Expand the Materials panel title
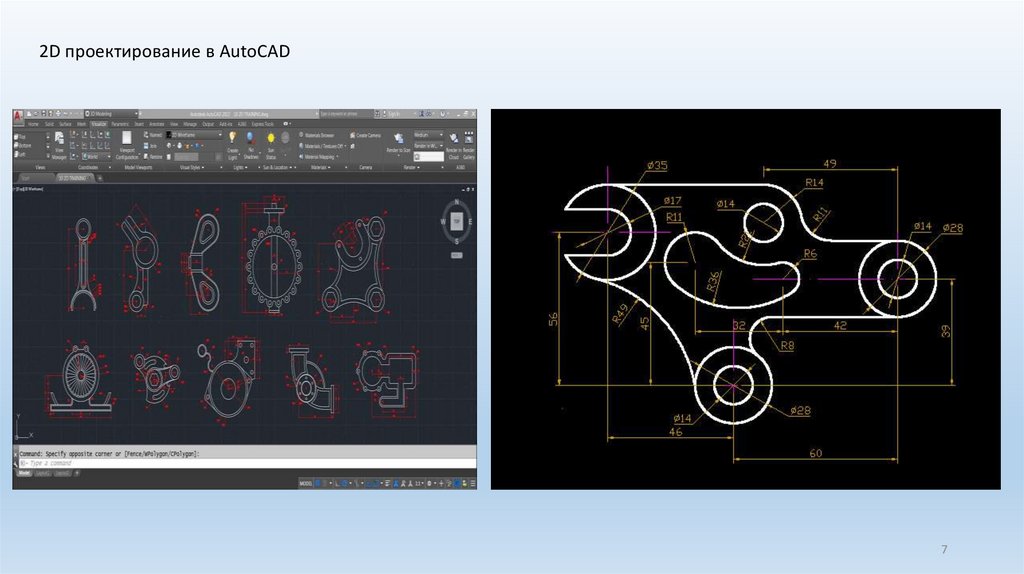This screenshot has width=1024, height=574. 320,167
